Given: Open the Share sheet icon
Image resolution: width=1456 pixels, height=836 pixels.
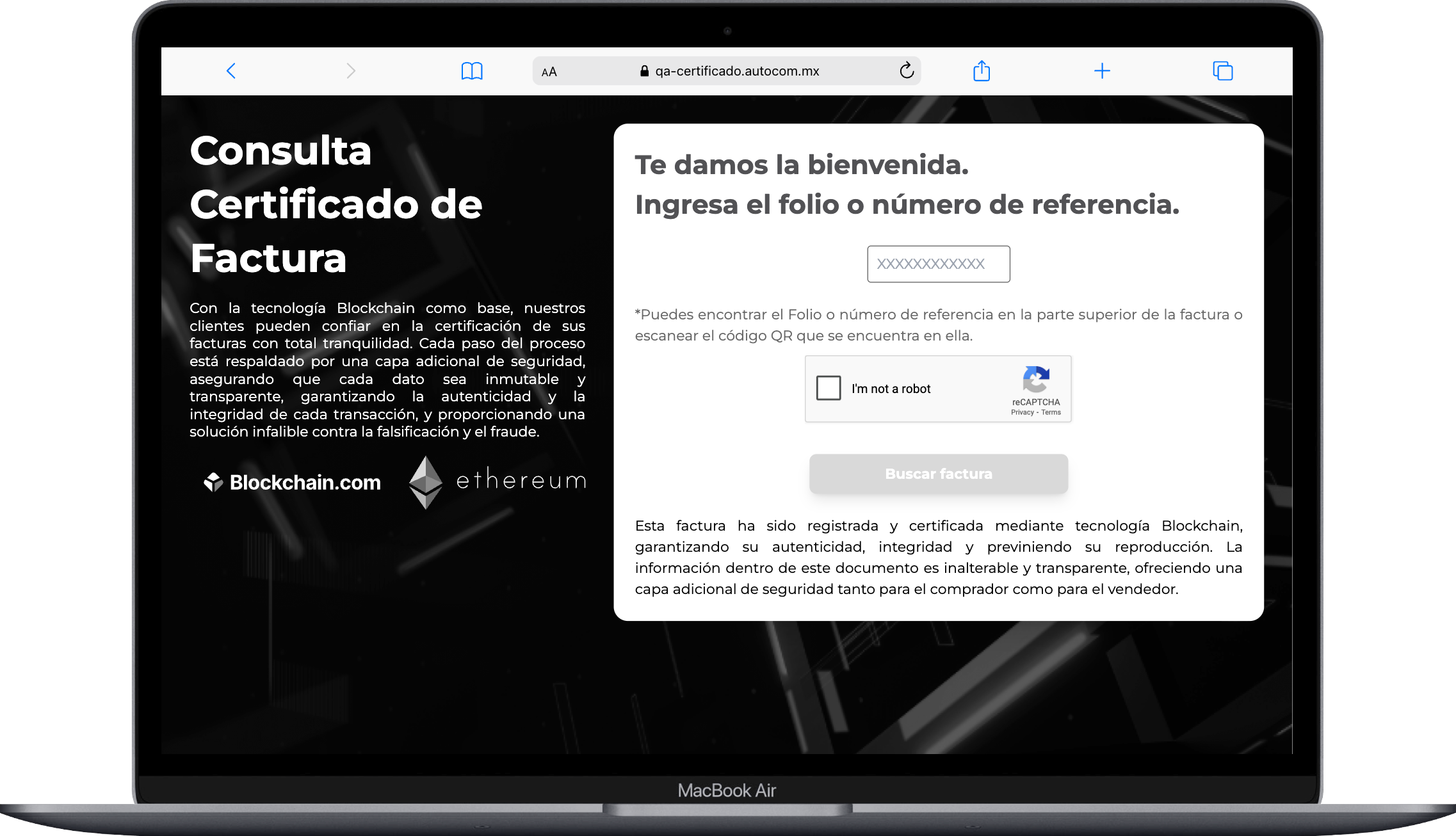Looking at the screenshot, I should pyautogui.click(x=980, y=70).
